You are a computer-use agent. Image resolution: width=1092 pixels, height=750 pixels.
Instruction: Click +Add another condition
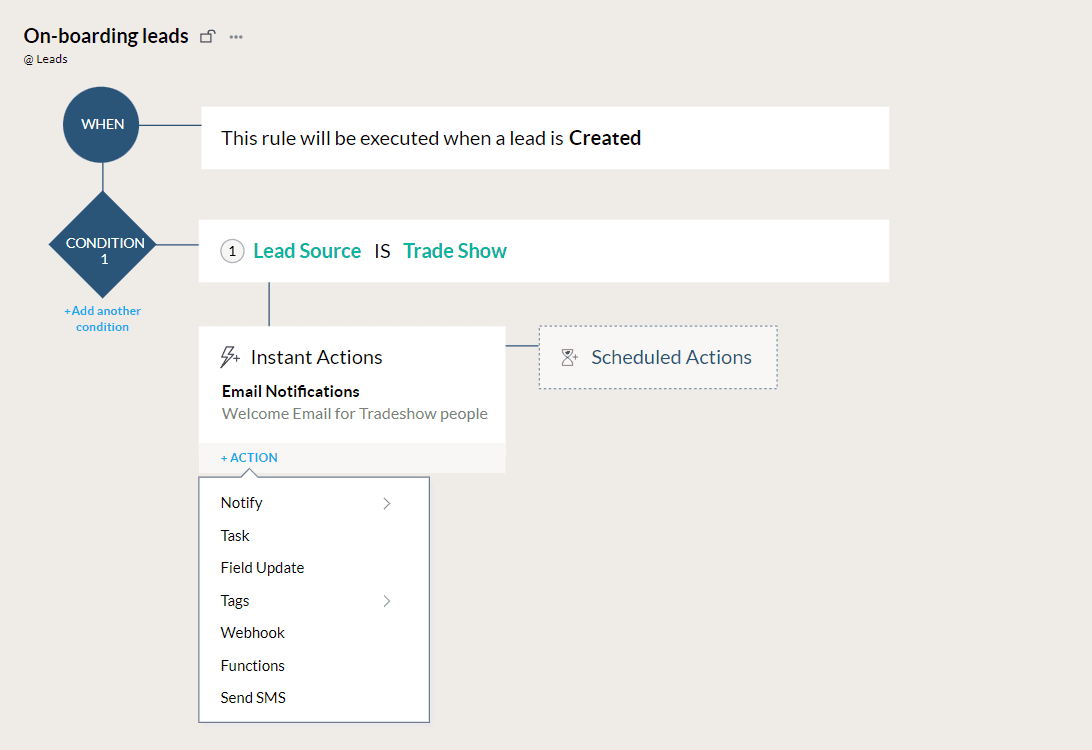pyautogui.click(x=102, y=318)
